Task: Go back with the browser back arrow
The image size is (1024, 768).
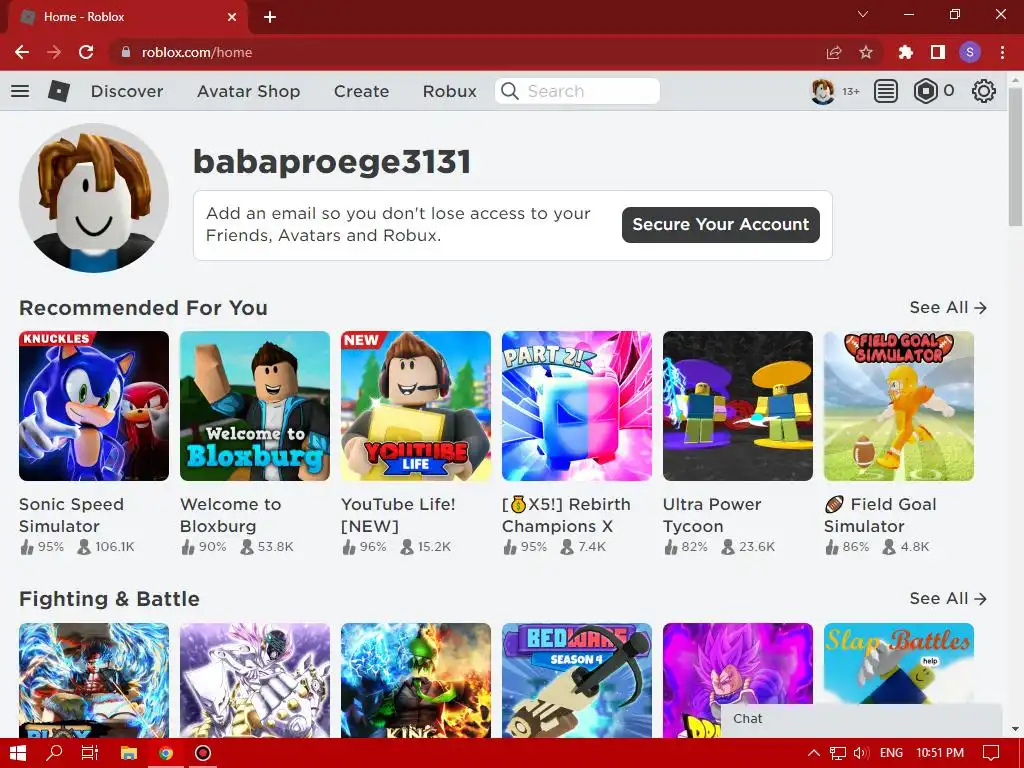Action: point(22,52)
